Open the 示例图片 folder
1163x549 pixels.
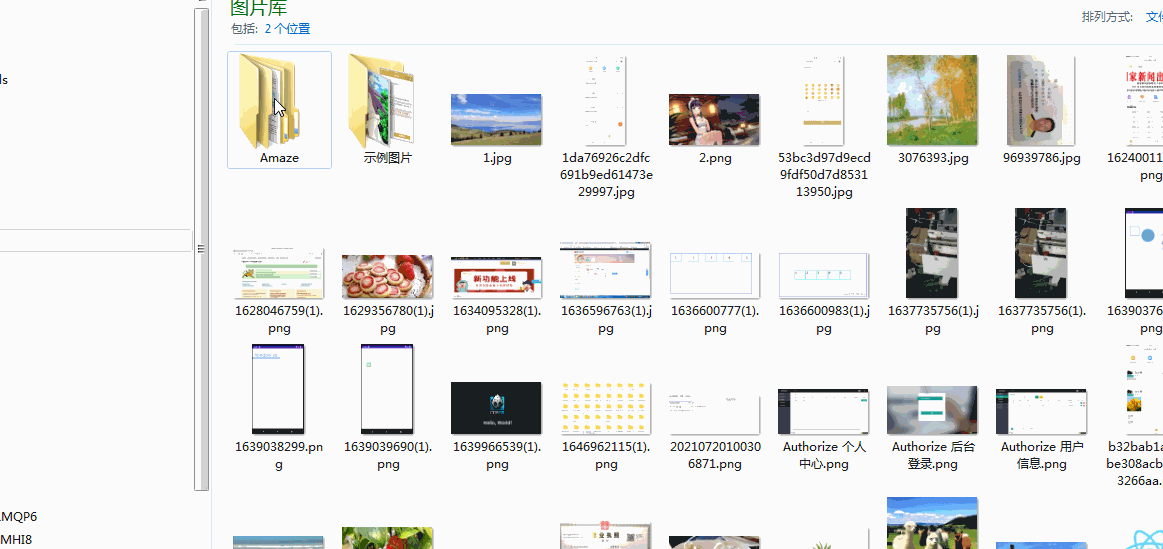381,100
